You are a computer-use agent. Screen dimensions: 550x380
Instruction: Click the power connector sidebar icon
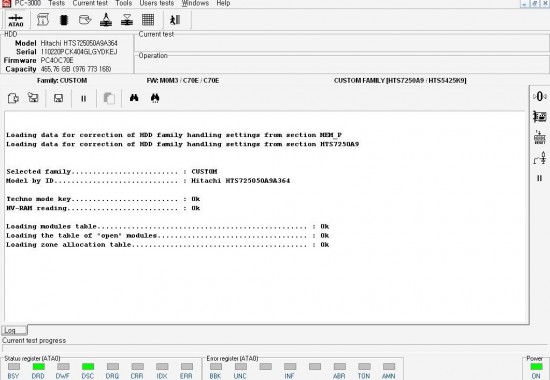coord(539,158)
